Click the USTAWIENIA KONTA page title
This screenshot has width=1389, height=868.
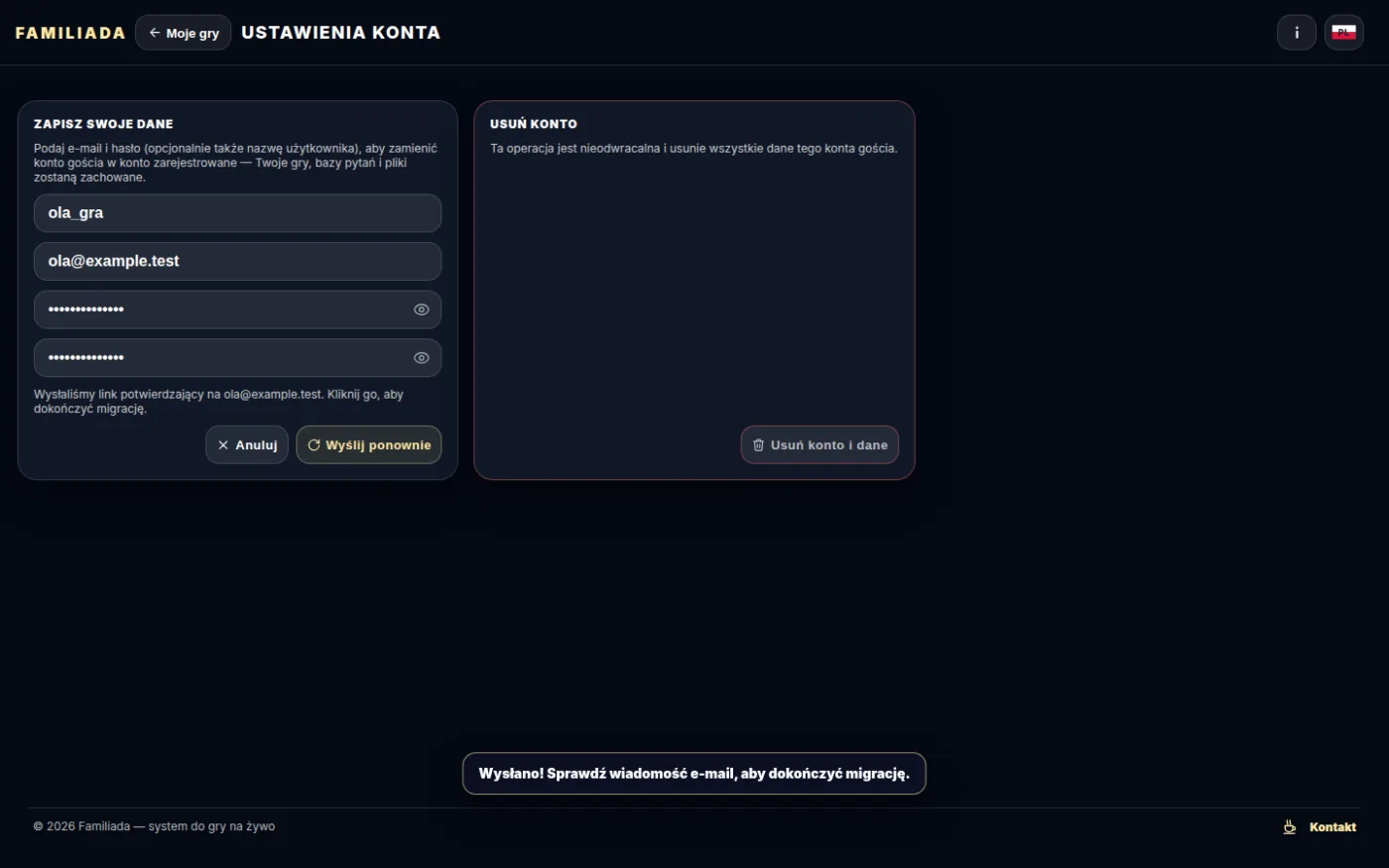point(340,33)
